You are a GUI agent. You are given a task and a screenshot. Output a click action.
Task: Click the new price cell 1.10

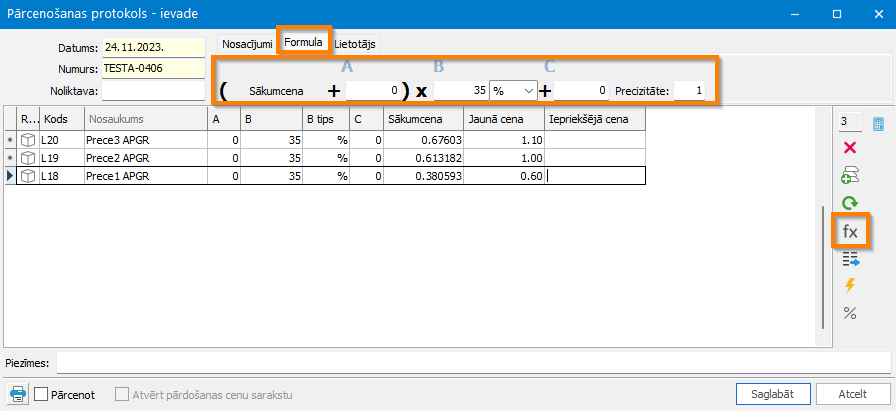pos(504,140)
